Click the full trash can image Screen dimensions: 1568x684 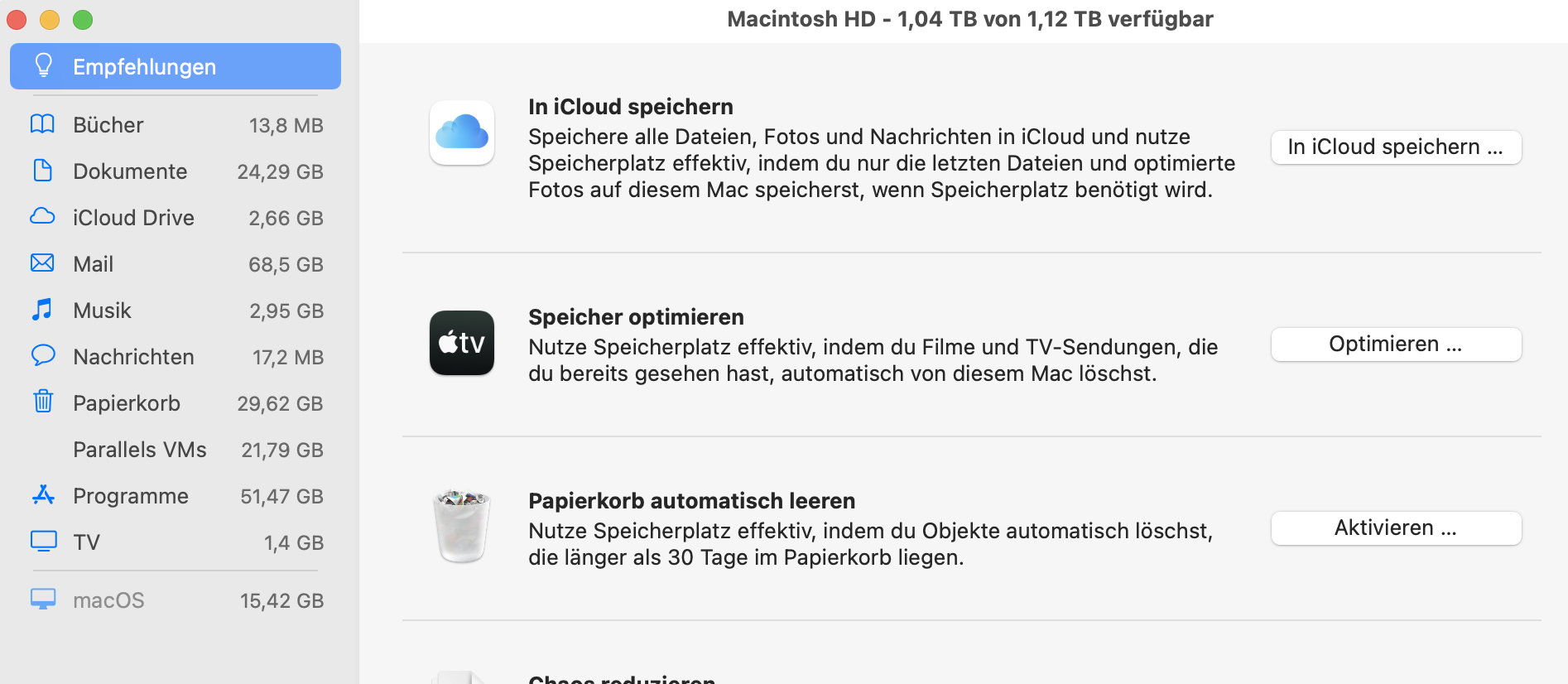point(462,527)
